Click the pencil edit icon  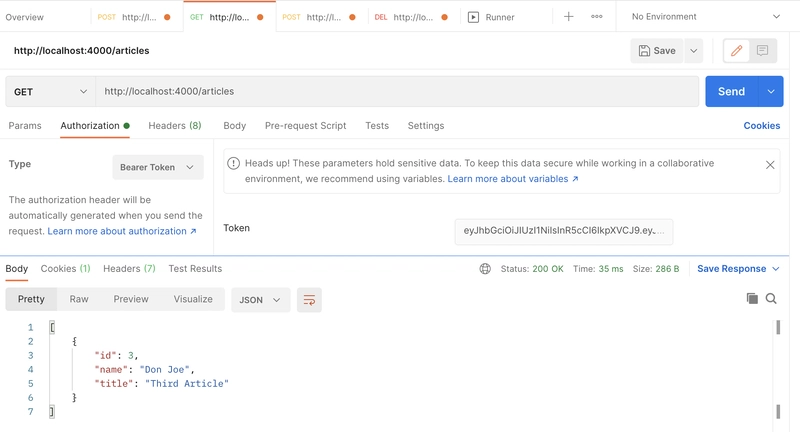736,51
